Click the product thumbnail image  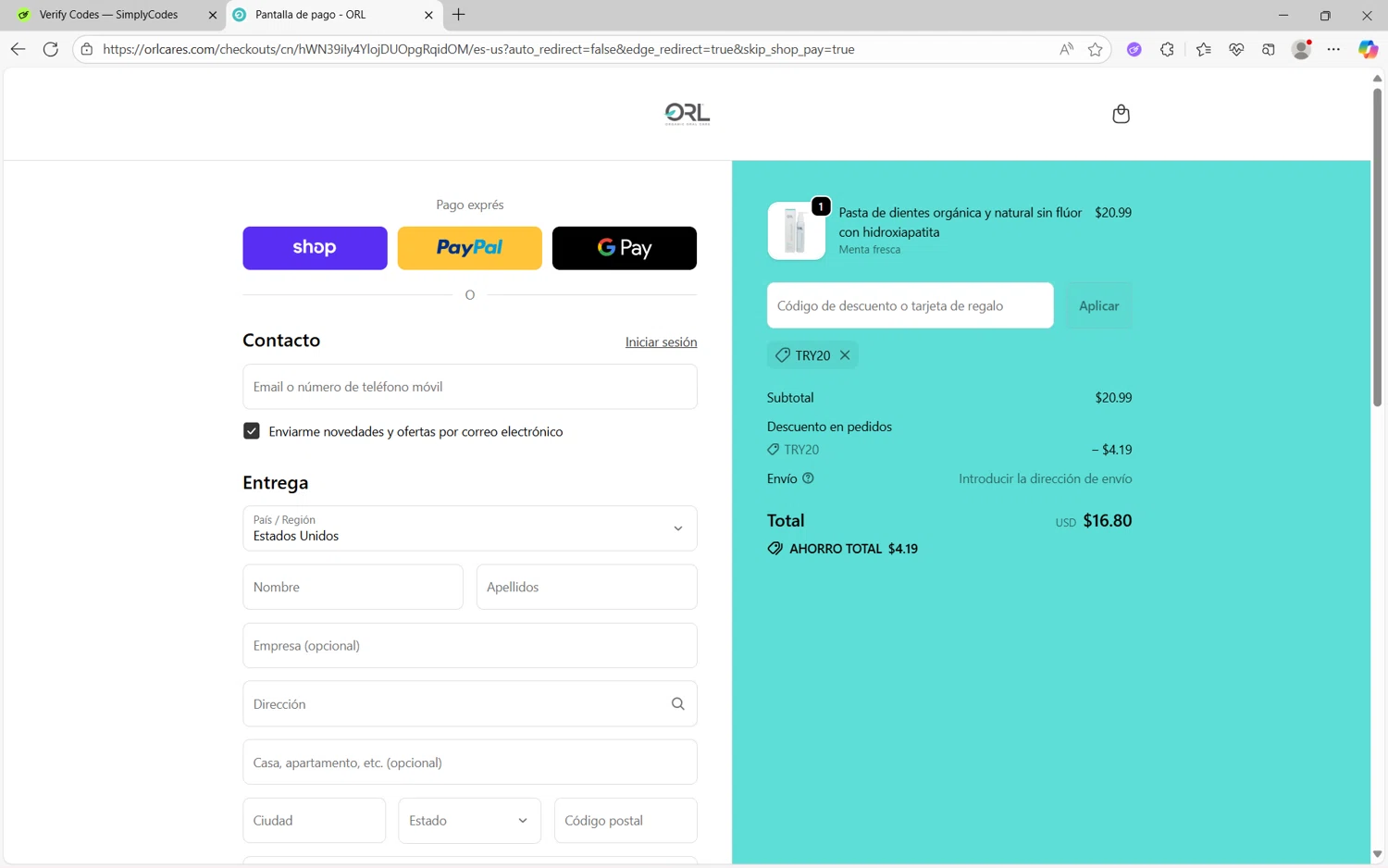tap(796, 230)
